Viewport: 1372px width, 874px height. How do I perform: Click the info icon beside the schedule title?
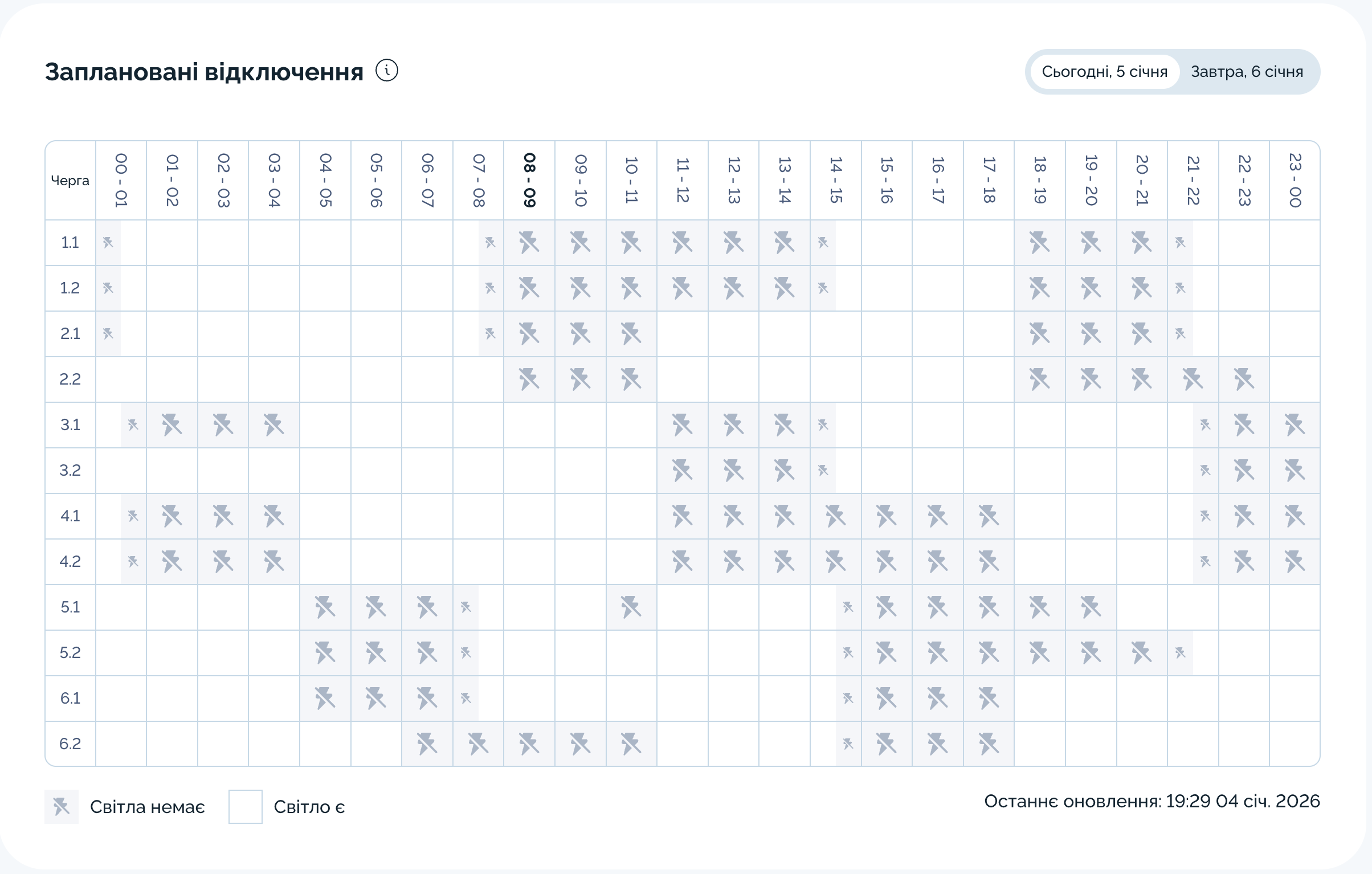pyautogui.click(x=387, y=71)
